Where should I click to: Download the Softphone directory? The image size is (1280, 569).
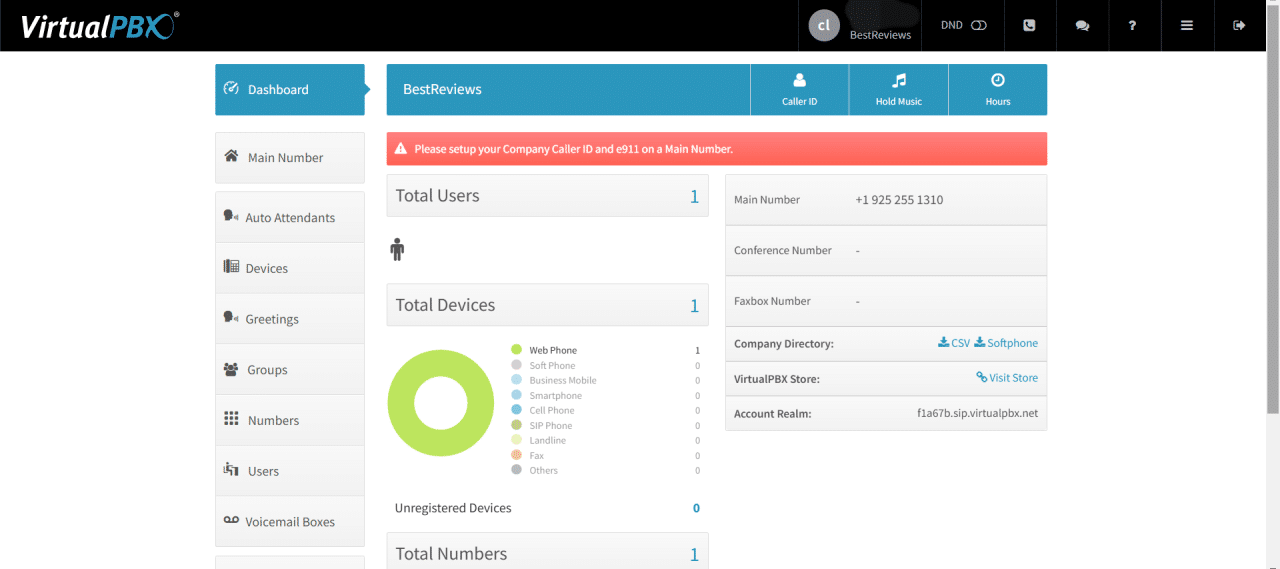pos(1006,343)
